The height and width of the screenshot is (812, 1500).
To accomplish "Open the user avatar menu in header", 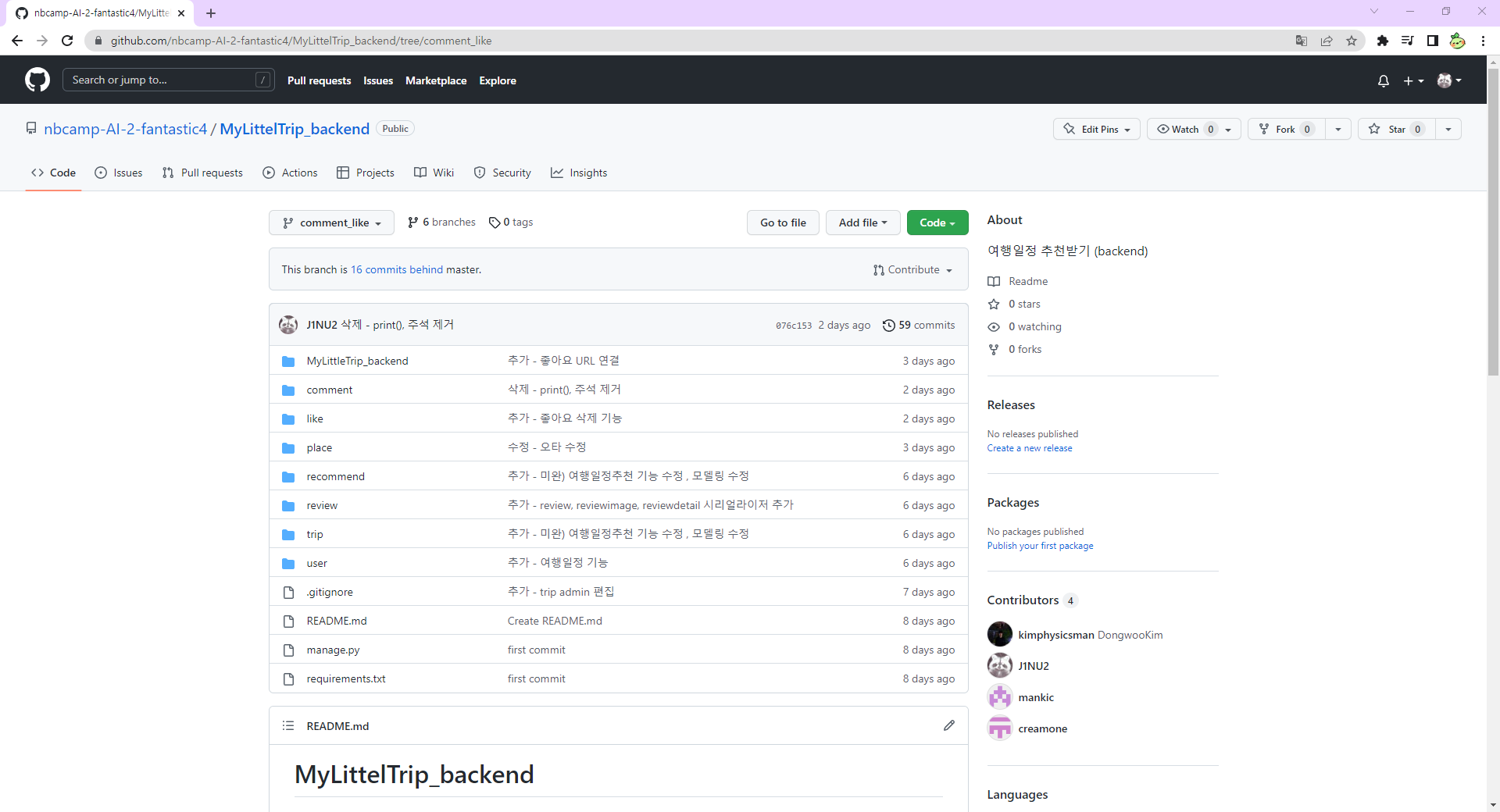I will [1449, 80].
